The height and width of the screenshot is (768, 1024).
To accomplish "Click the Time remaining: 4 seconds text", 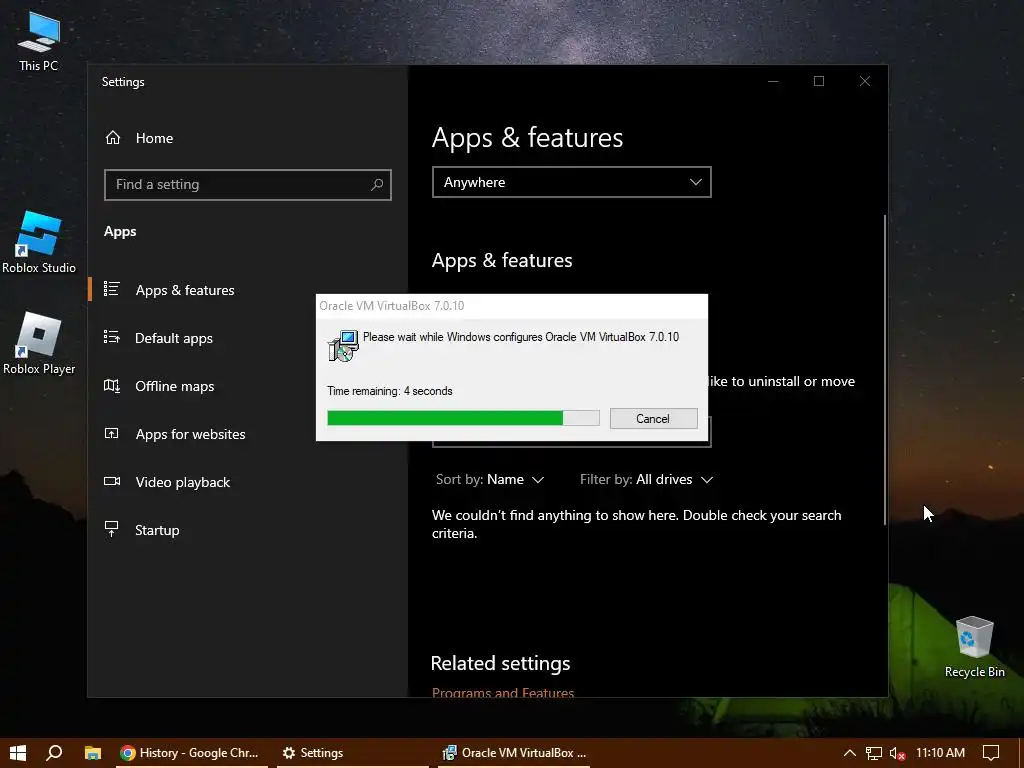I will pos(390,391).
